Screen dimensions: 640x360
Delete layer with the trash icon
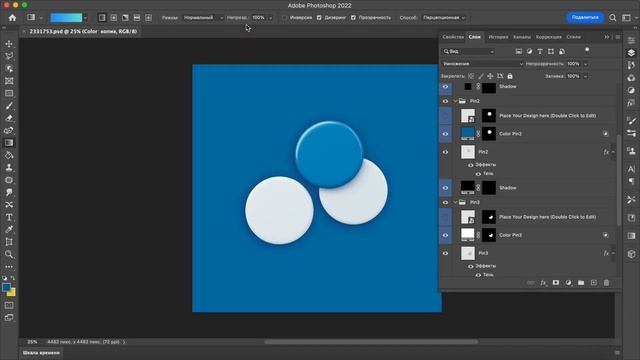pyautogui.click(x=606, y=283)
